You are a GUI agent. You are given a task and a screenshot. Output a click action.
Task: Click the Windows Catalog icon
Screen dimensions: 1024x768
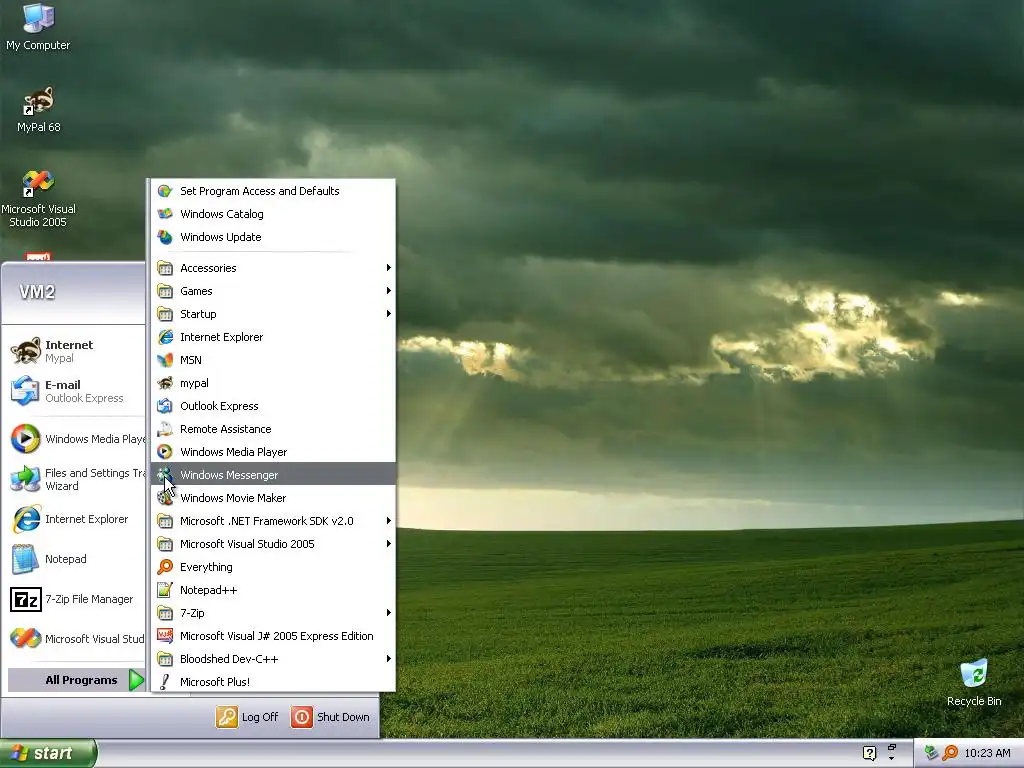[165, 214]
